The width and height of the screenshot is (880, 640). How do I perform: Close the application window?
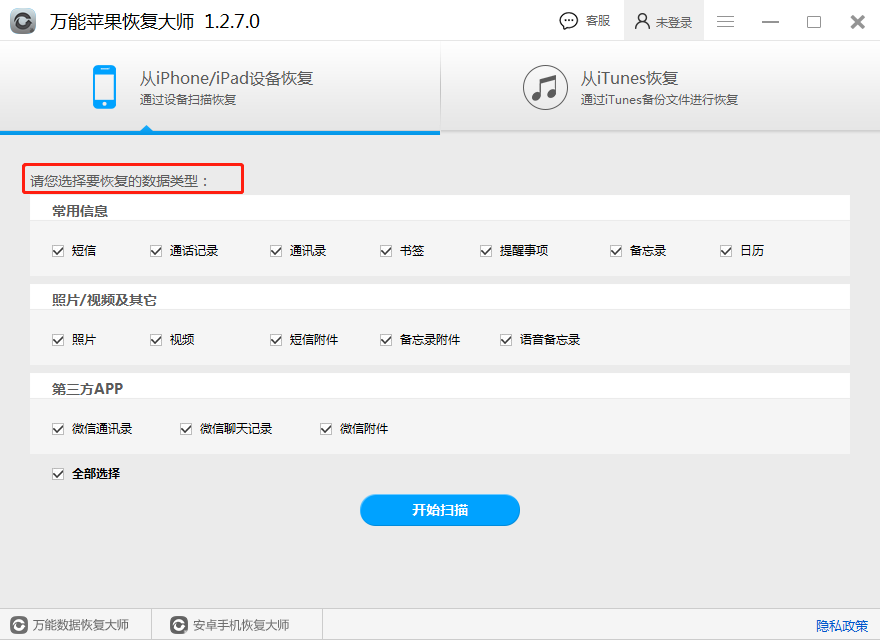(858, 22)
